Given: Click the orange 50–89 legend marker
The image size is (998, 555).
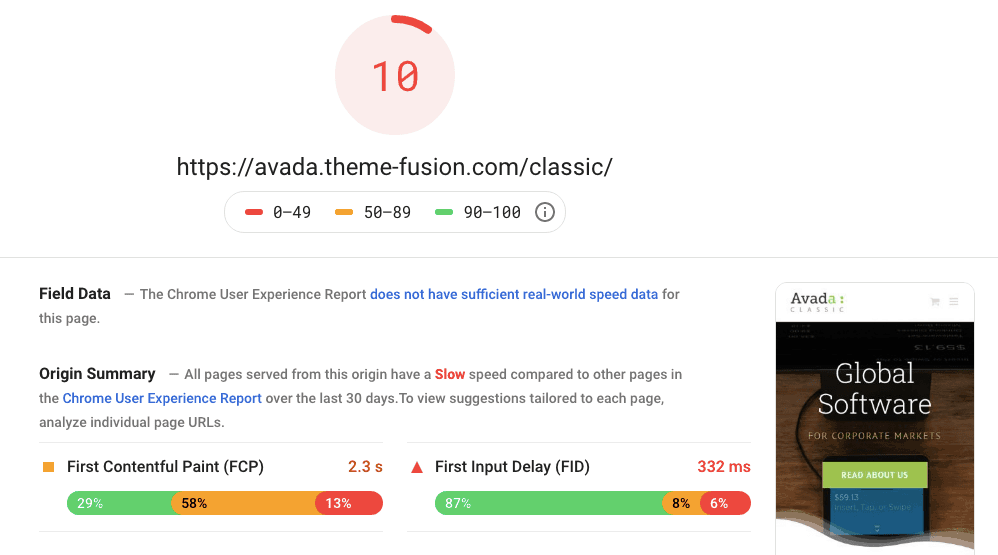Looking at the screenshot, I should [344, 212].
